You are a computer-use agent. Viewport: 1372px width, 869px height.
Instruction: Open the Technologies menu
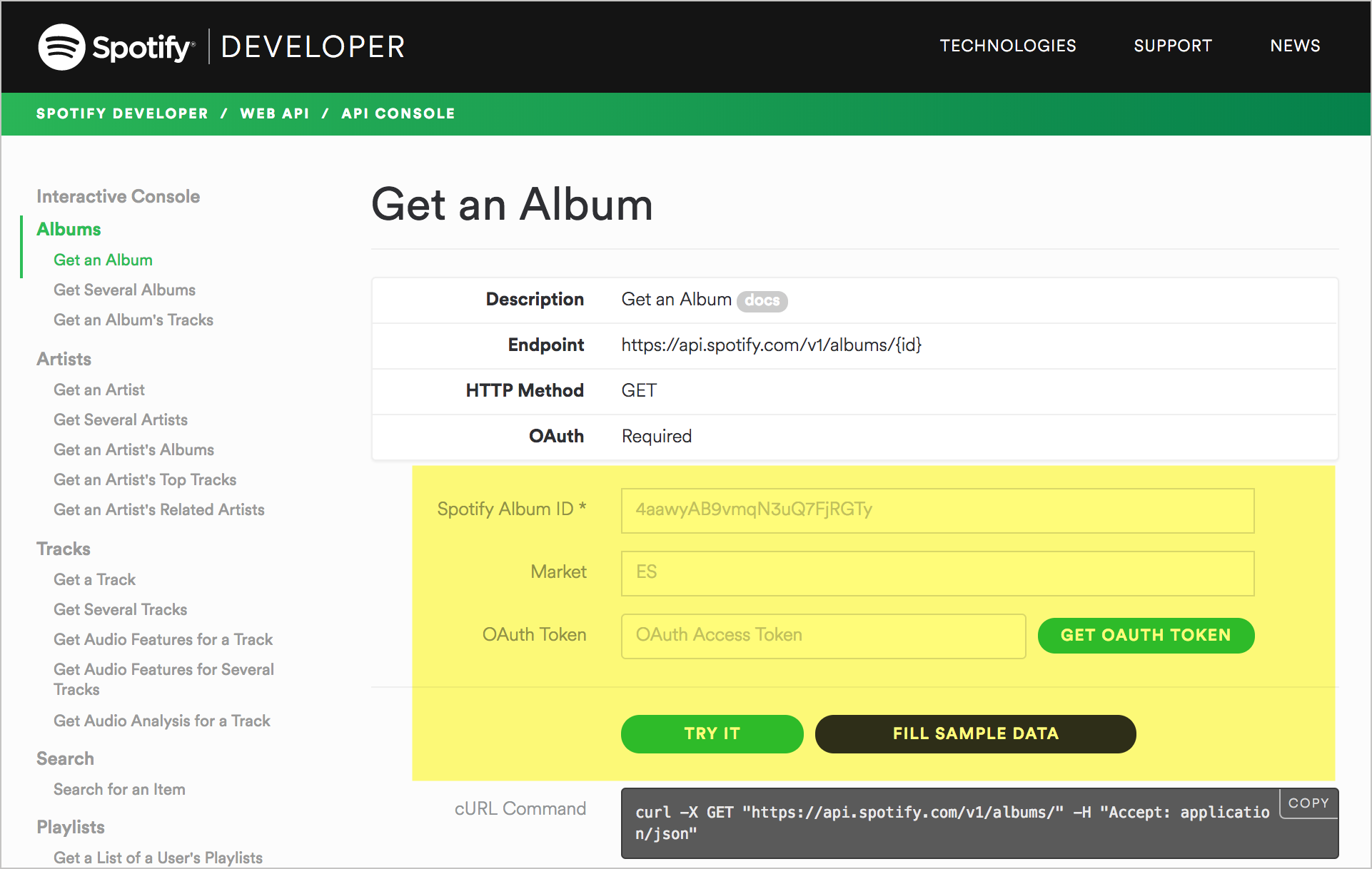click(x=1007, y=46)
